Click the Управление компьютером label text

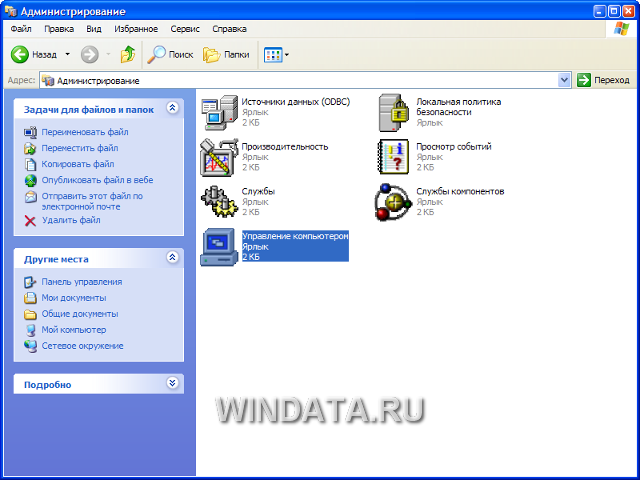pyautogui.click(x=296, y=236)
